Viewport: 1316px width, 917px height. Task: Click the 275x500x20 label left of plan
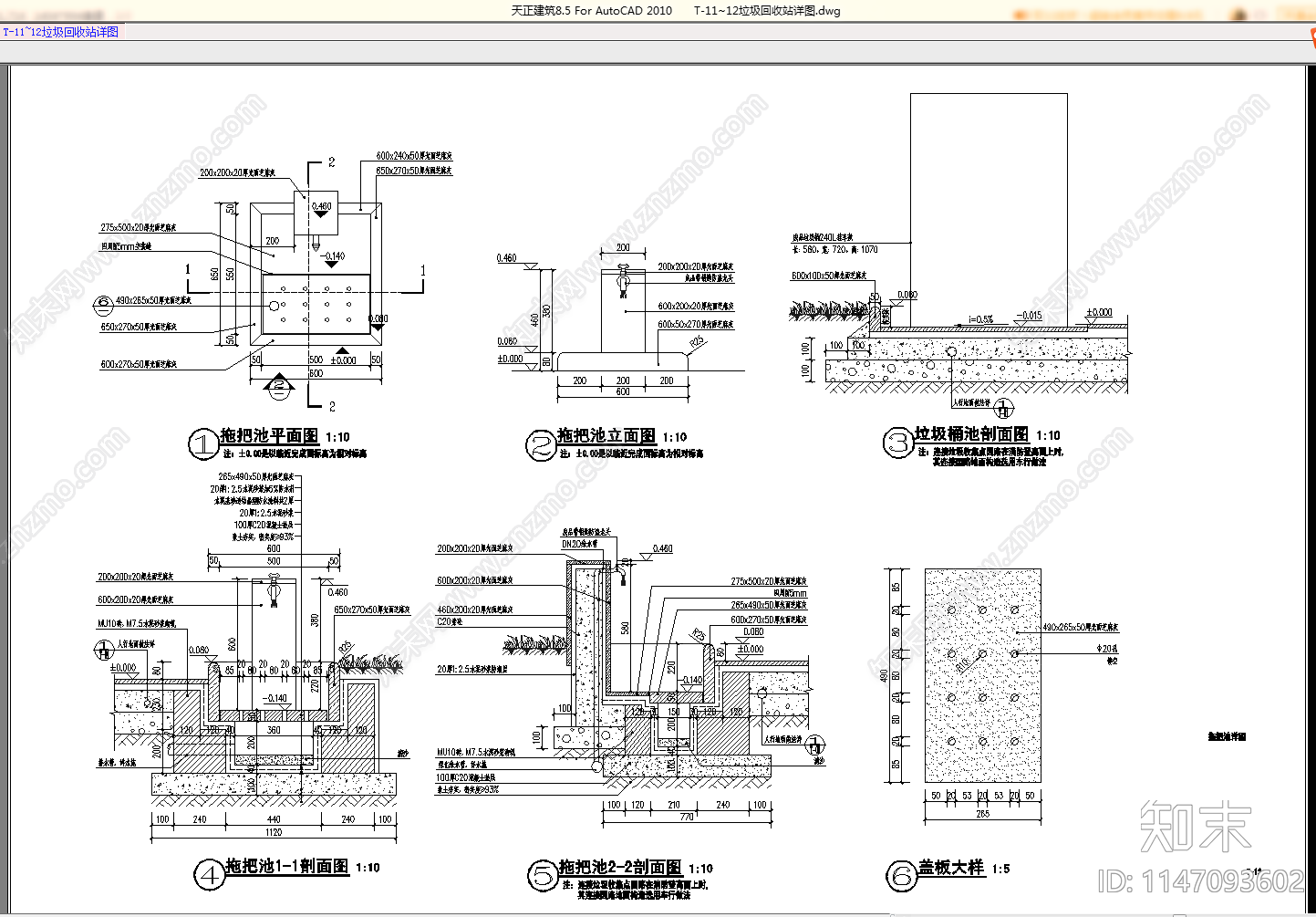pyautogui.click(x=139, y=228)
